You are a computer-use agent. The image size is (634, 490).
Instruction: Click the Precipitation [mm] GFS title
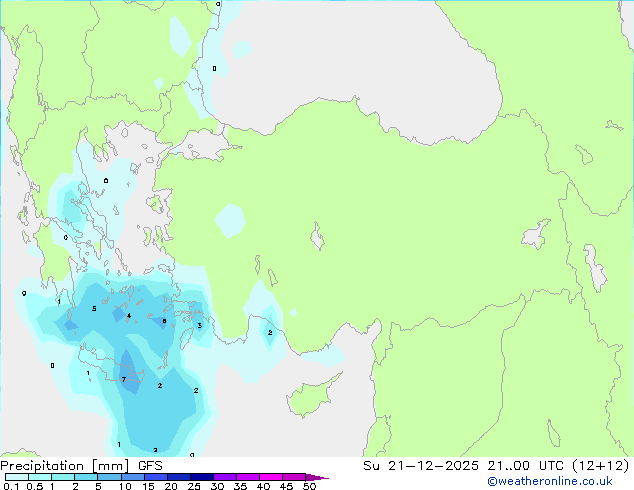point(81,466)
